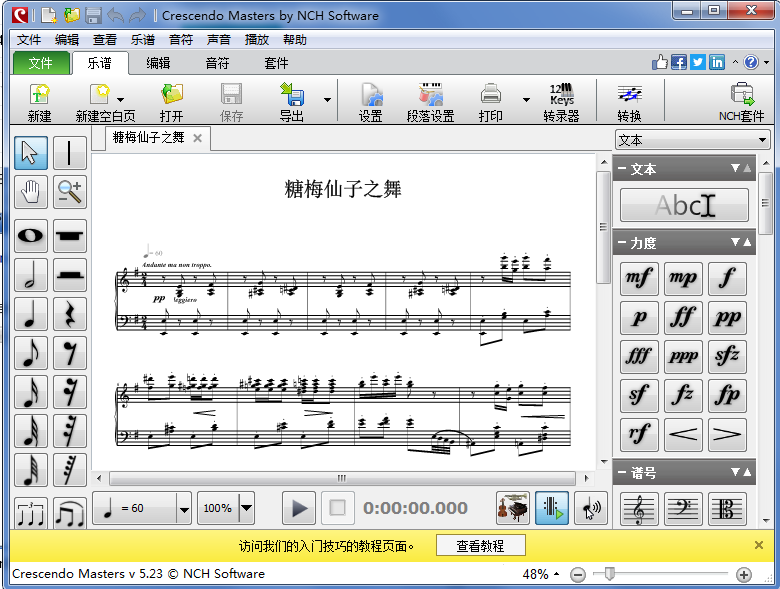This screenshot has height=589, width=780.
Task: Choose the 64th note tool
Action: (x=31, y=470)
